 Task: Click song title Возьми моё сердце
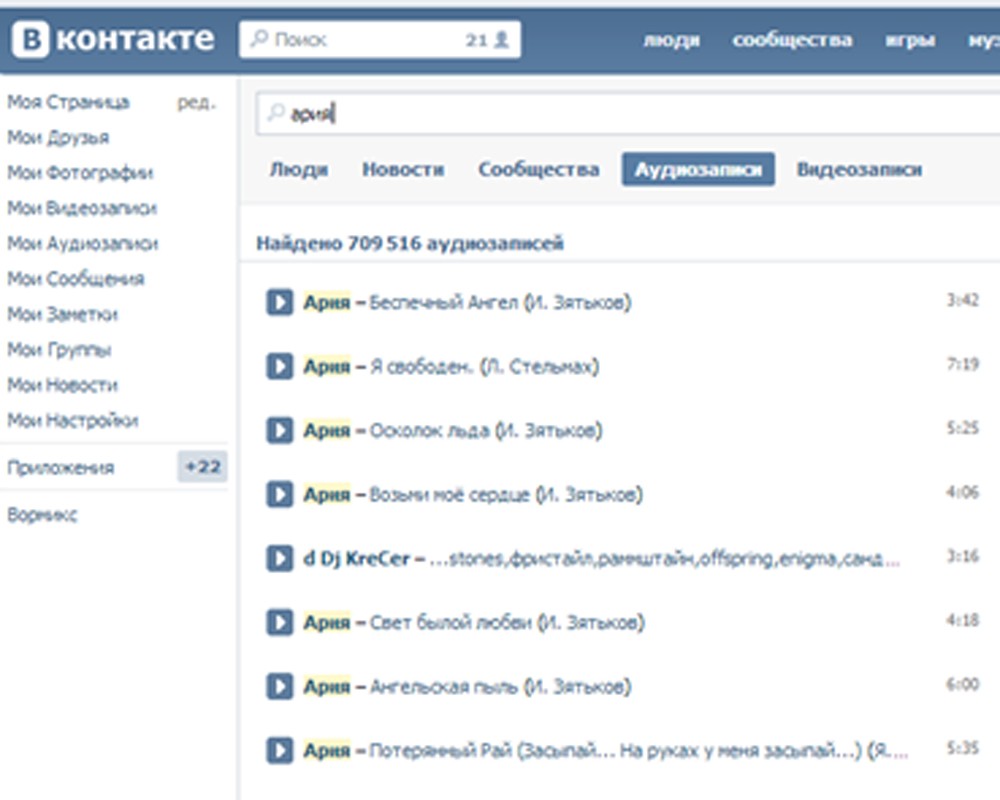(506, 494)
